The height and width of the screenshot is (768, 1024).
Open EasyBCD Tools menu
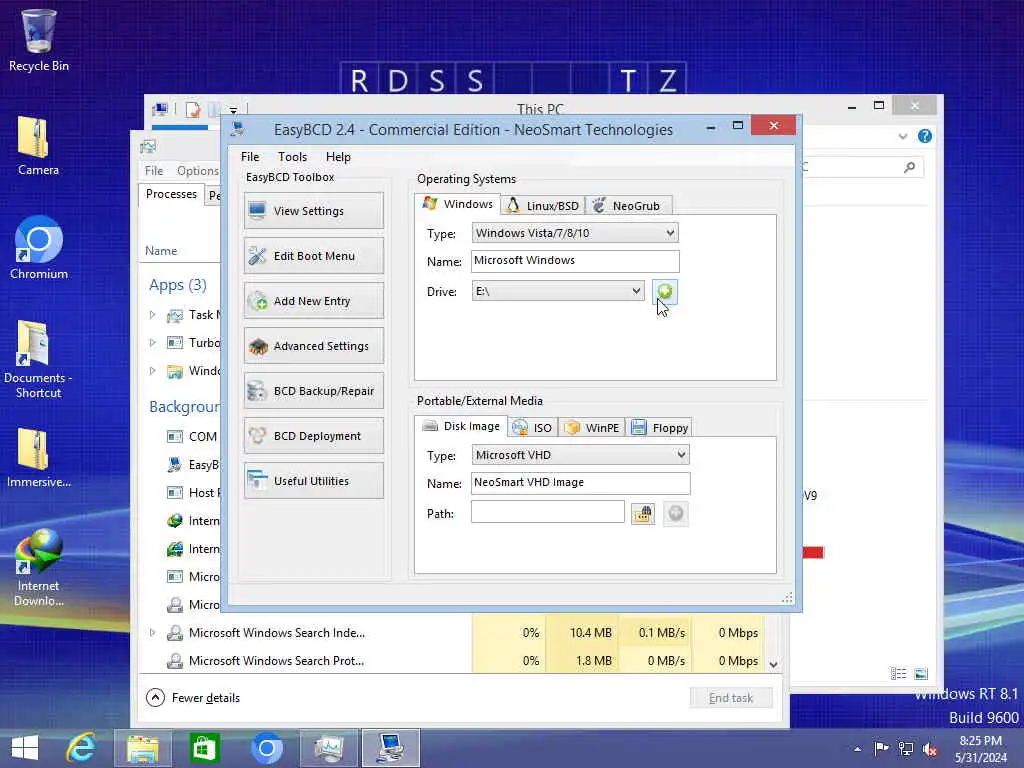coord(292,157)
